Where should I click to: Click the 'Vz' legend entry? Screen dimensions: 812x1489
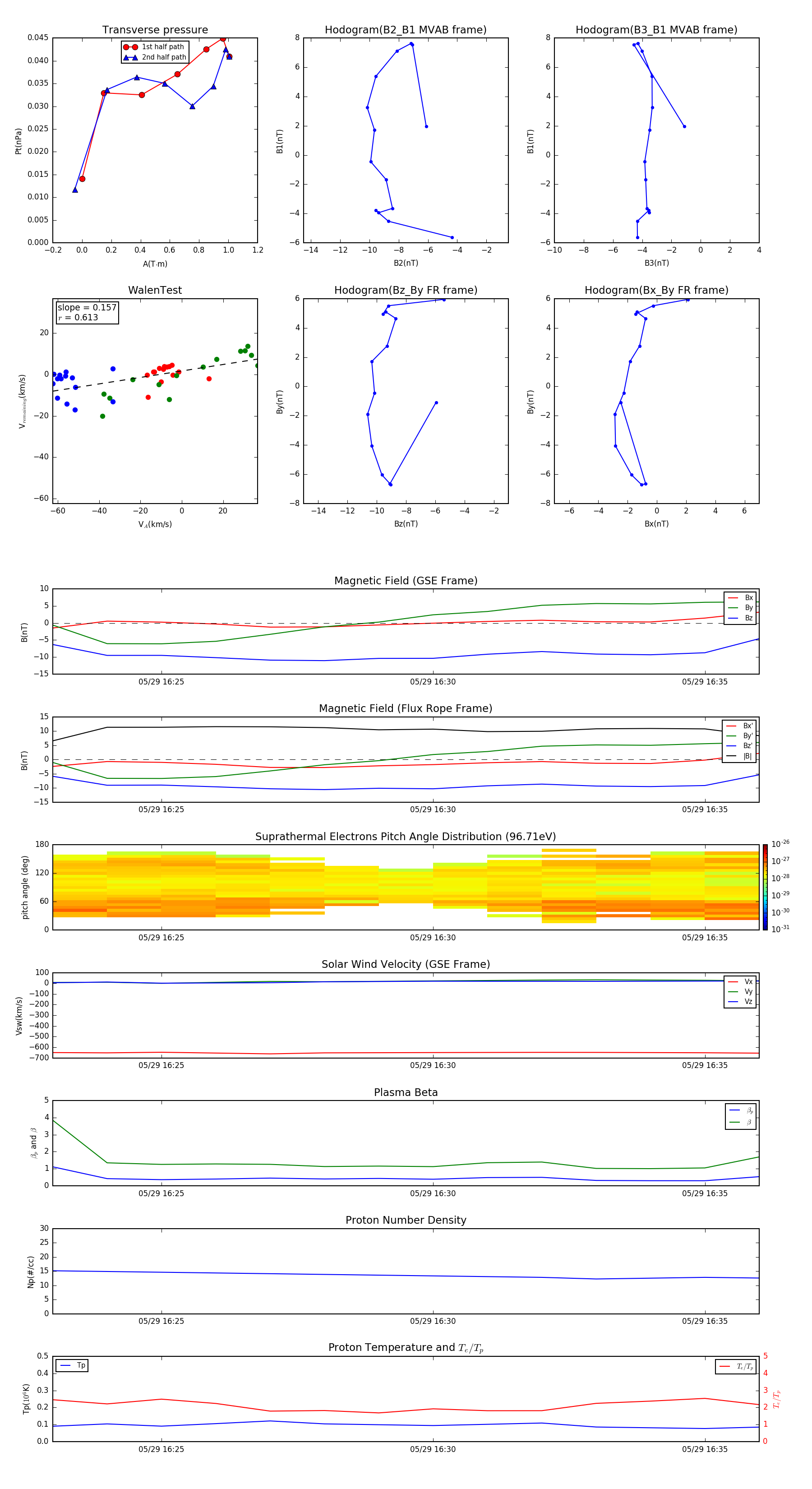740,1002
